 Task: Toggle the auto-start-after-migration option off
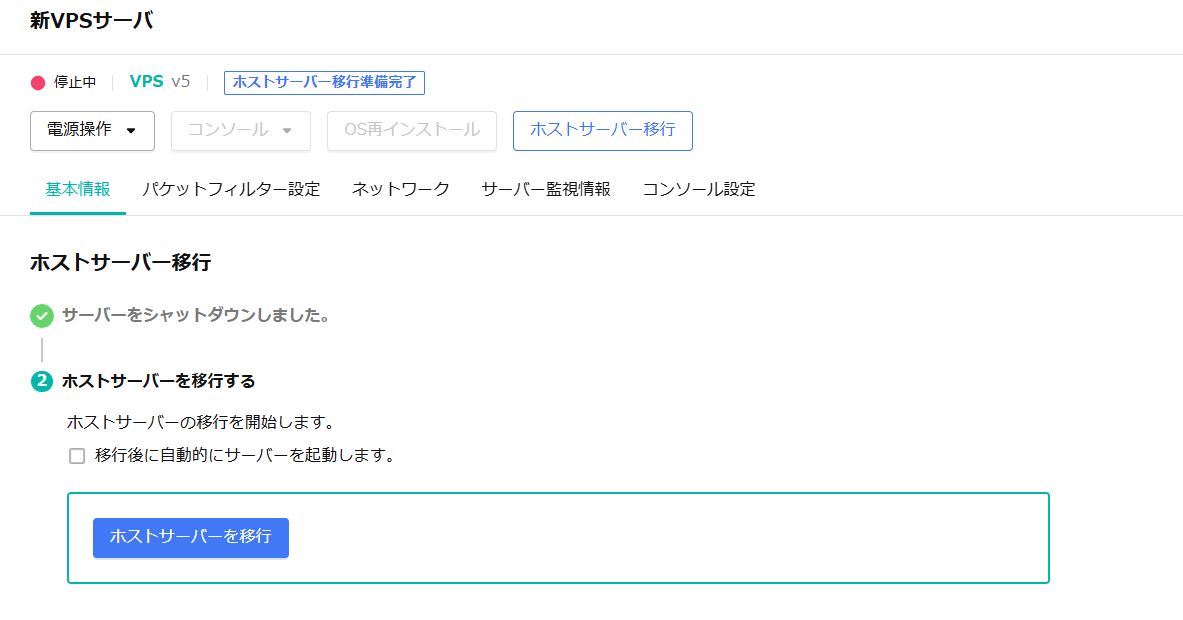click(76, 456)
